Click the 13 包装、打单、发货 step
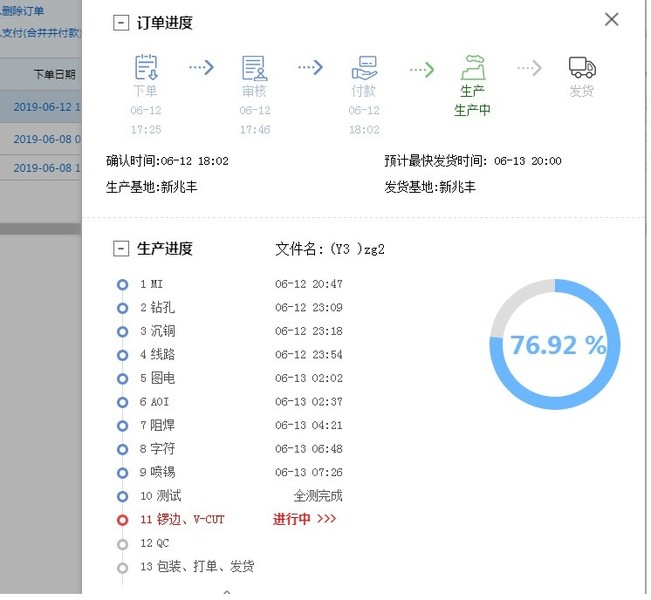This screenshot has height=600, width=651. [x=196, y=567]
